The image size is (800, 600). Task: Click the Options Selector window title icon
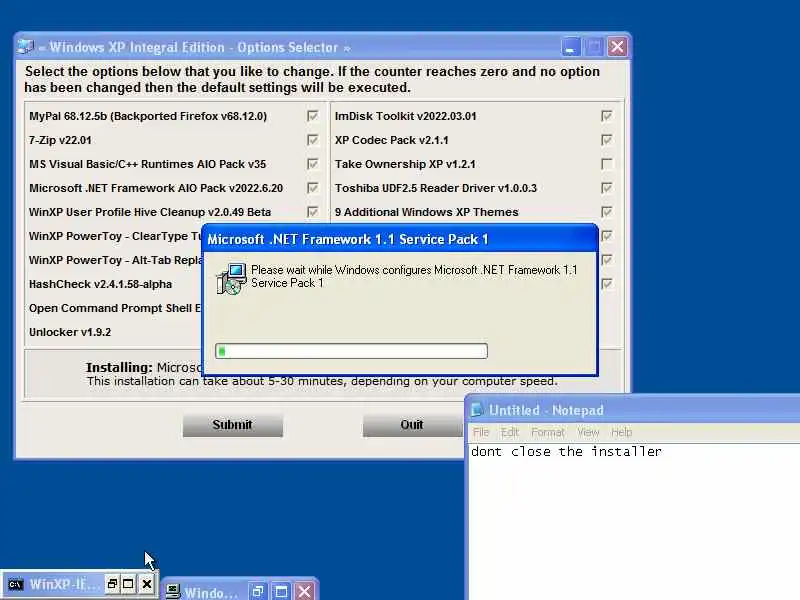[x=26, y=47]
